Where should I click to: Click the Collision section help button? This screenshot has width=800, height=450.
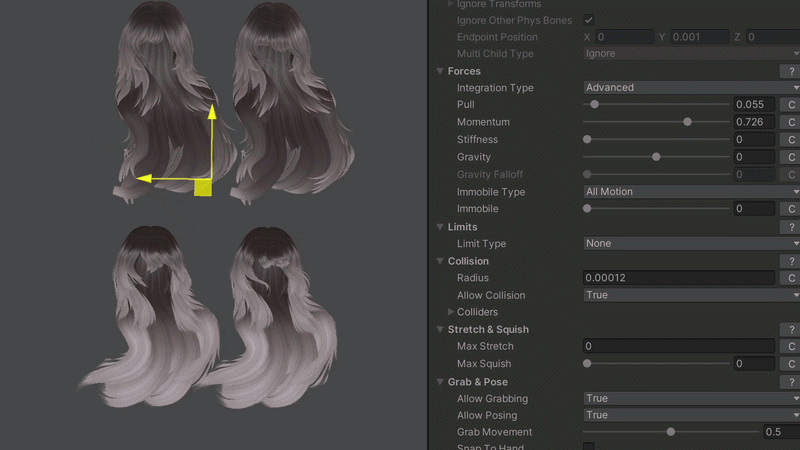point(789,261)
